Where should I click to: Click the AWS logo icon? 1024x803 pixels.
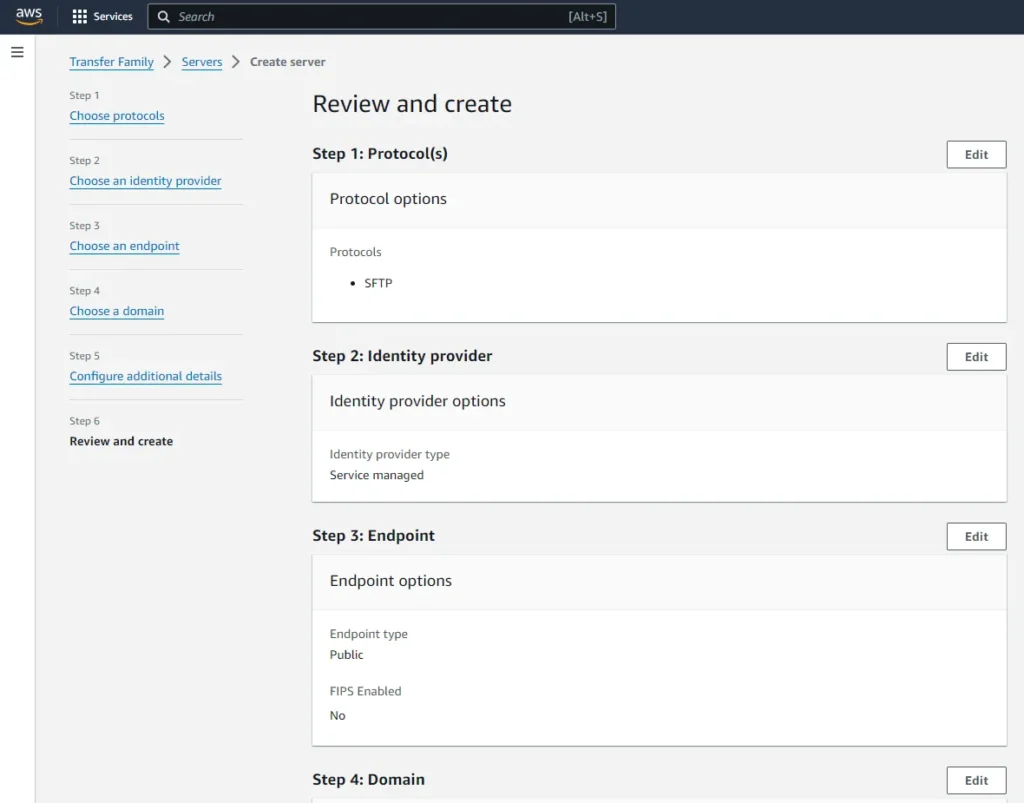[29, 16]
